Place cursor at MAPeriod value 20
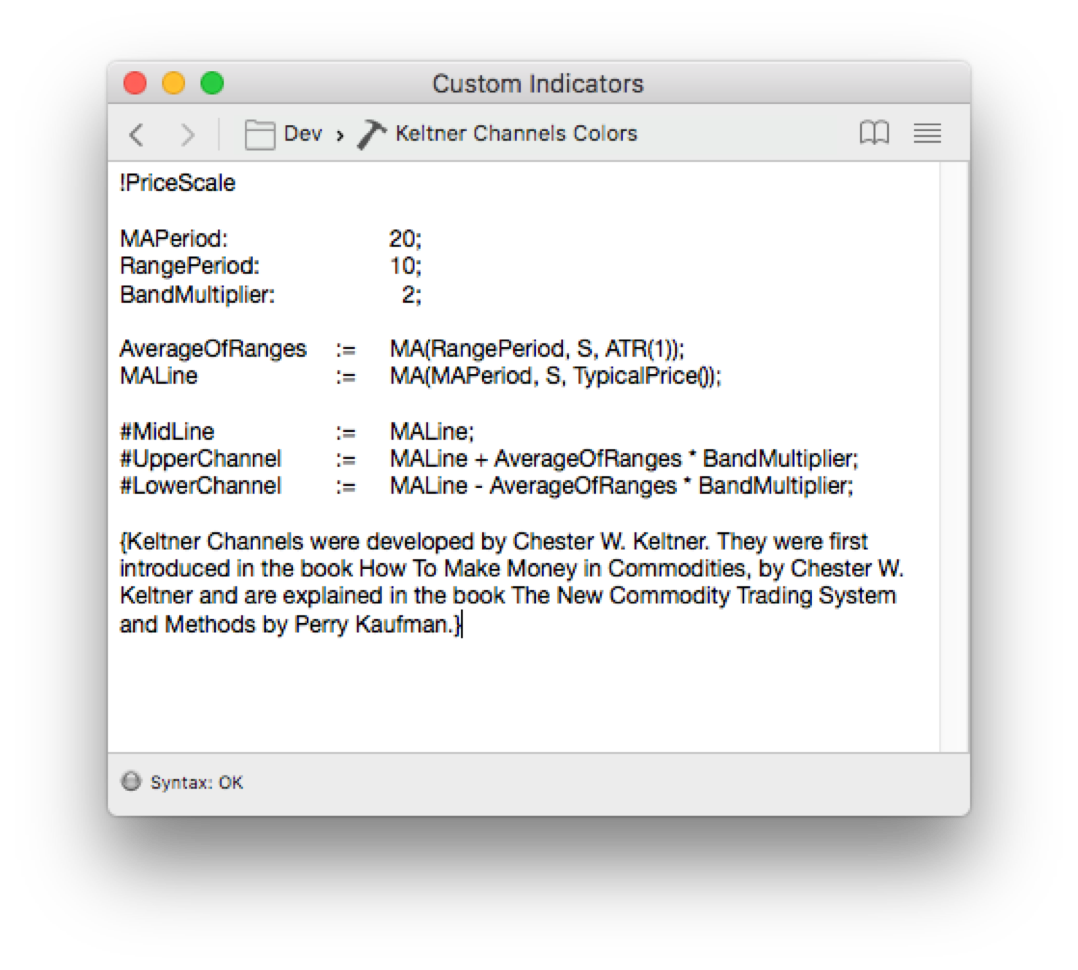This screenshot has height=970, width=1078. point(404,239)
